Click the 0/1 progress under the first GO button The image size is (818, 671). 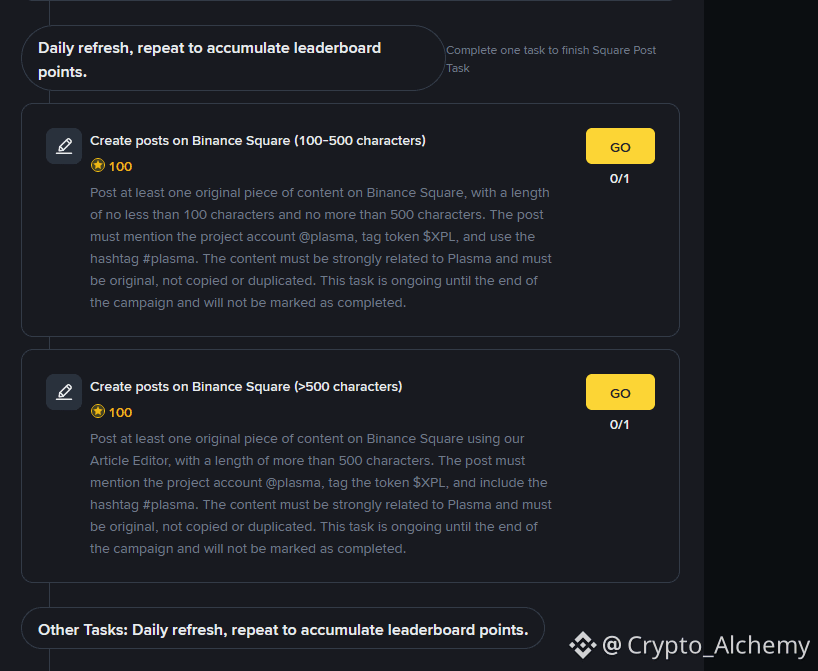tap(620, 179)
